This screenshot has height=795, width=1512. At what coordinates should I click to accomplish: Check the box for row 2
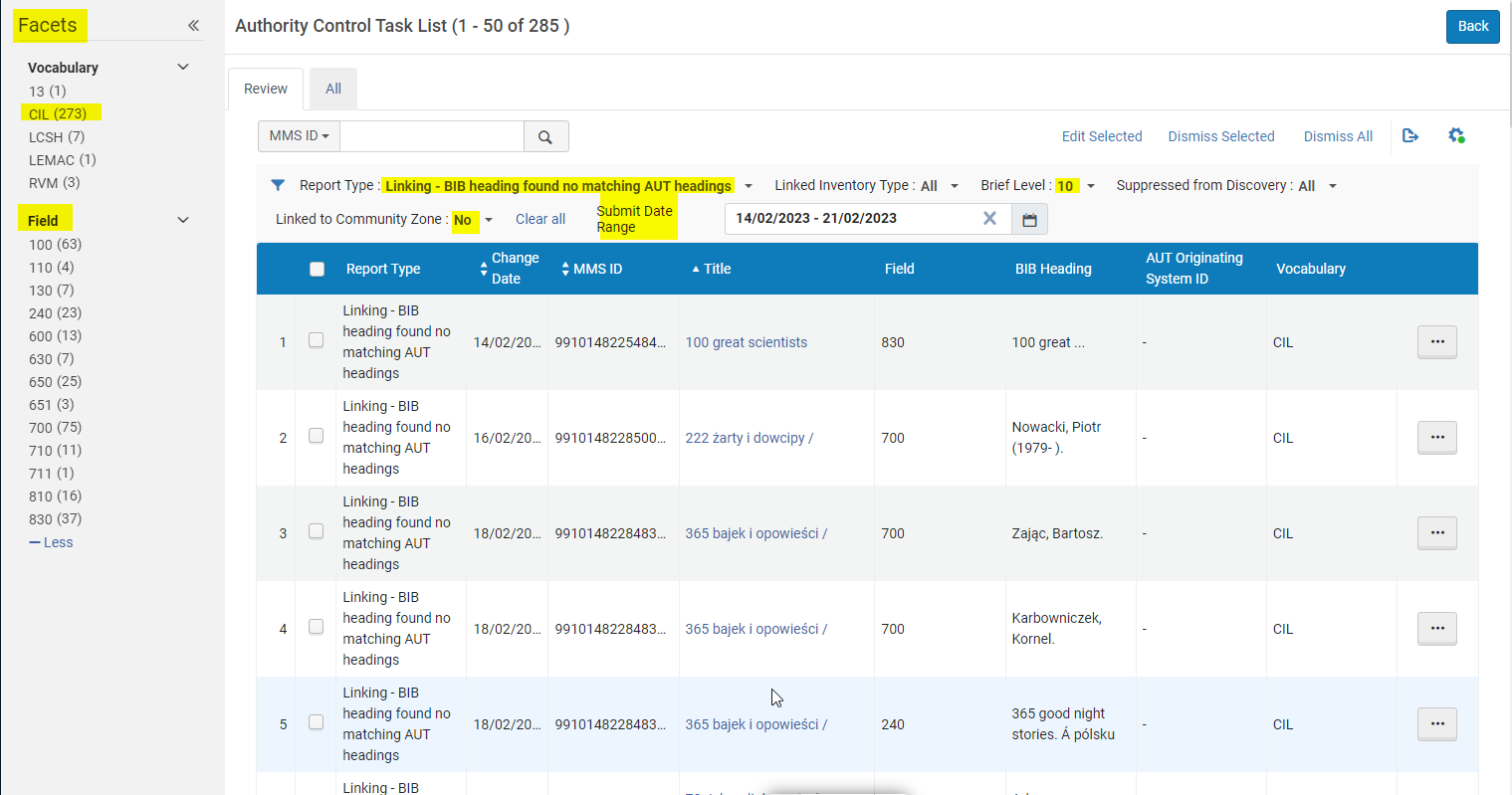click(316, 436)
